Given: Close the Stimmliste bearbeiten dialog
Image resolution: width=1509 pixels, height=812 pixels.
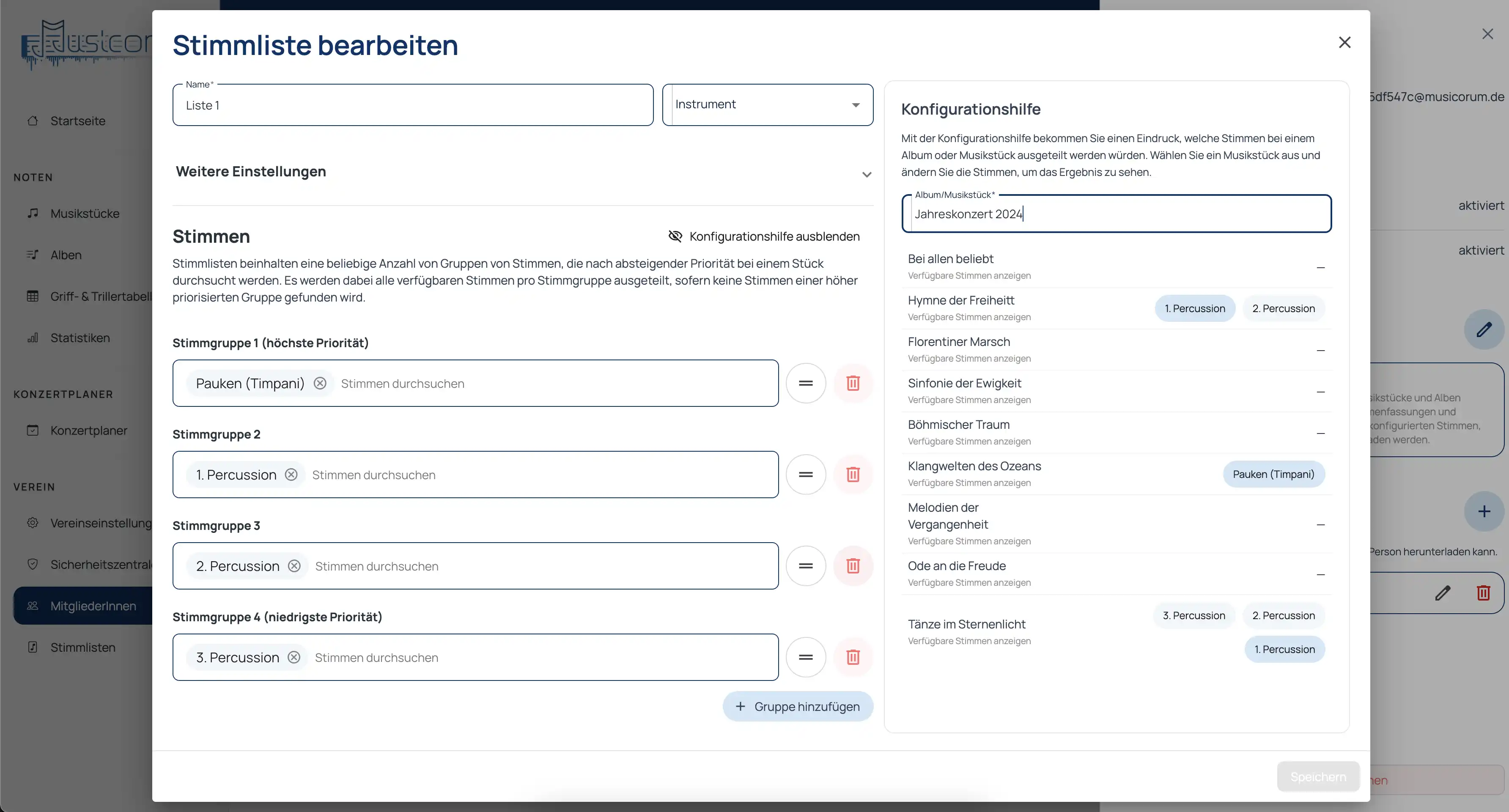Looking at the screenshot, I should pyautogui.click(x=1344, y=42).
